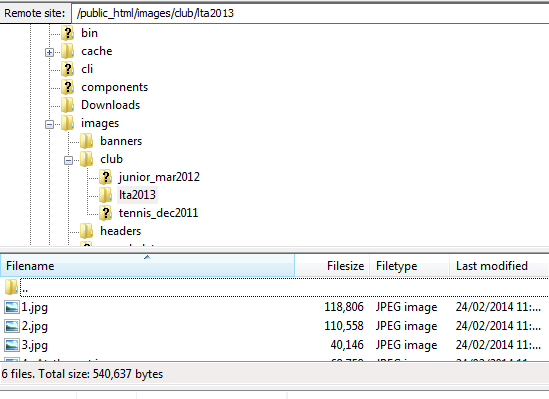Click the components folder question-mark icon

68,87
